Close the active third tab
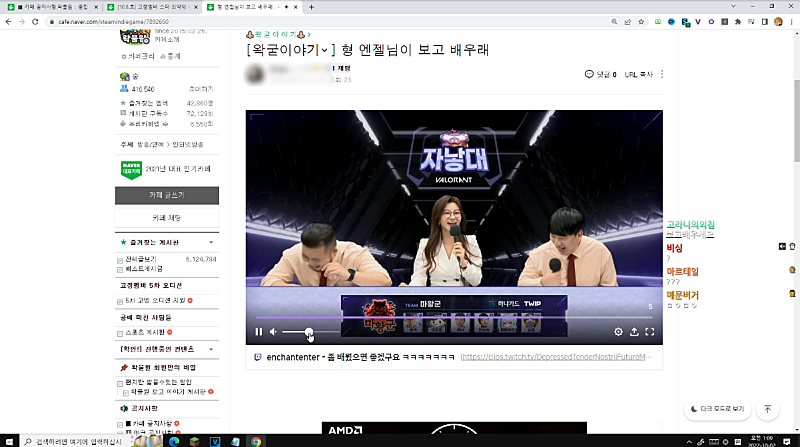 coord(295,7)
